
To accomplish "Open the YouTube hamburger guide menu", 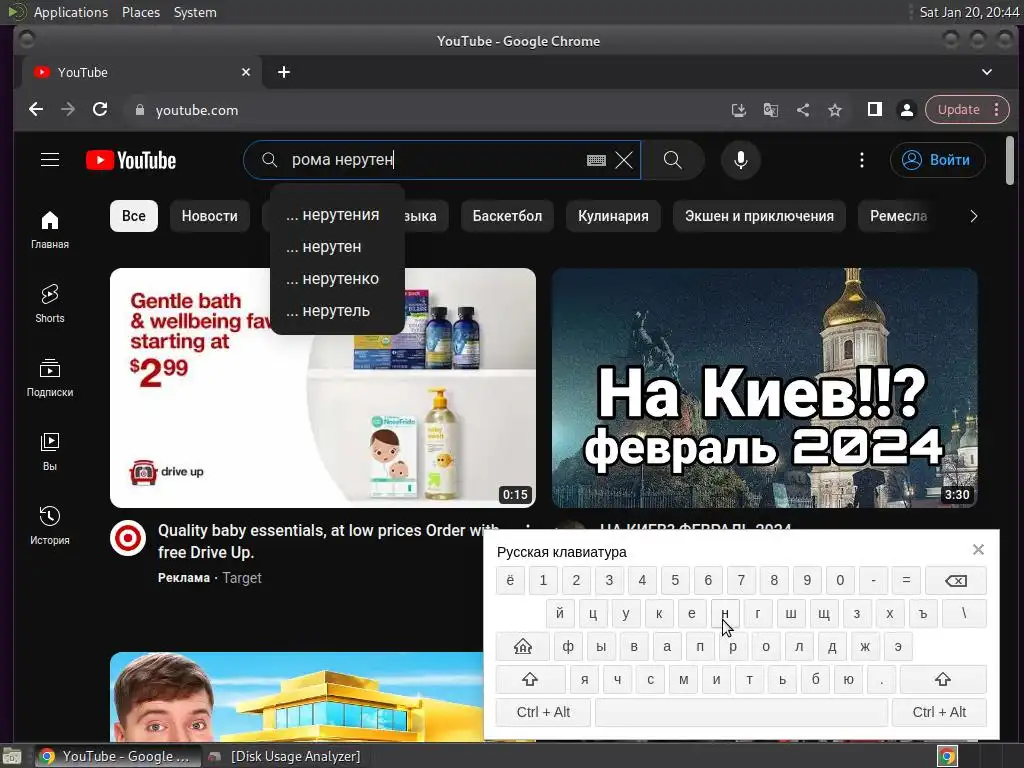I will coord(50,160).
